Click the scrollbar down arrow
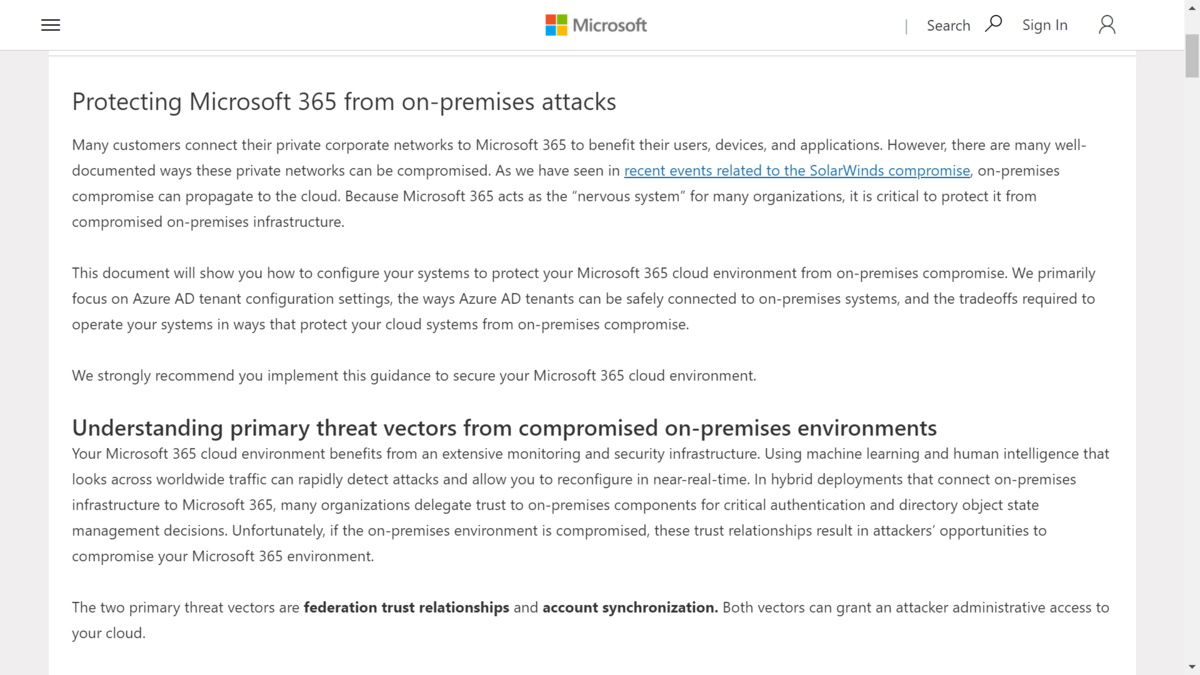 point(1192,667)
